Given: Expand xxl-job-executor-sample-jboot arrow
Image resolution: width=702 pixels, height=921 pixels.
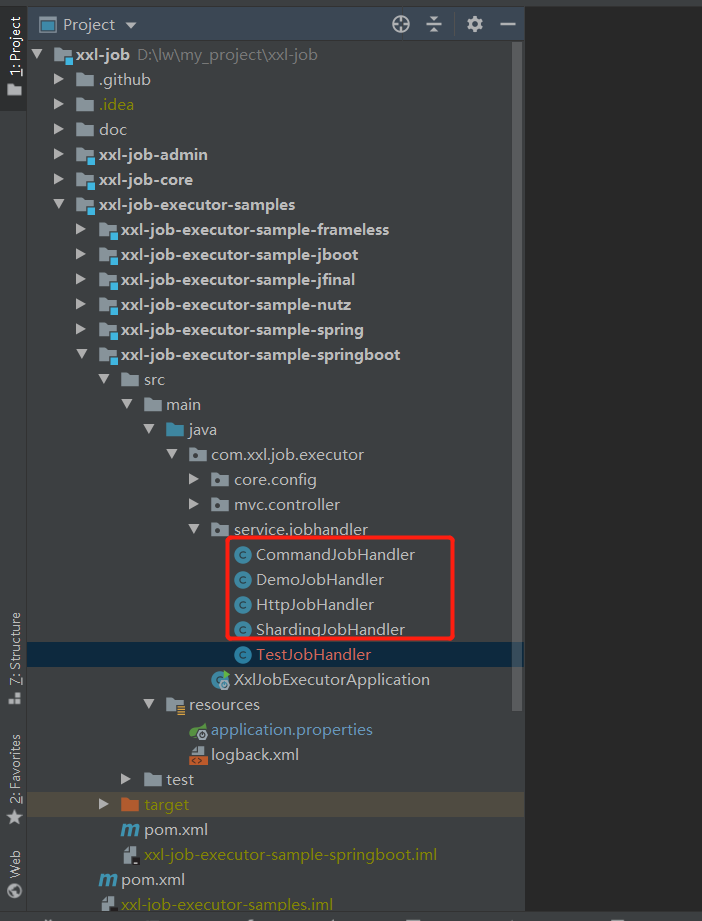Looking at the screenshot, I should tap(81, 254).
